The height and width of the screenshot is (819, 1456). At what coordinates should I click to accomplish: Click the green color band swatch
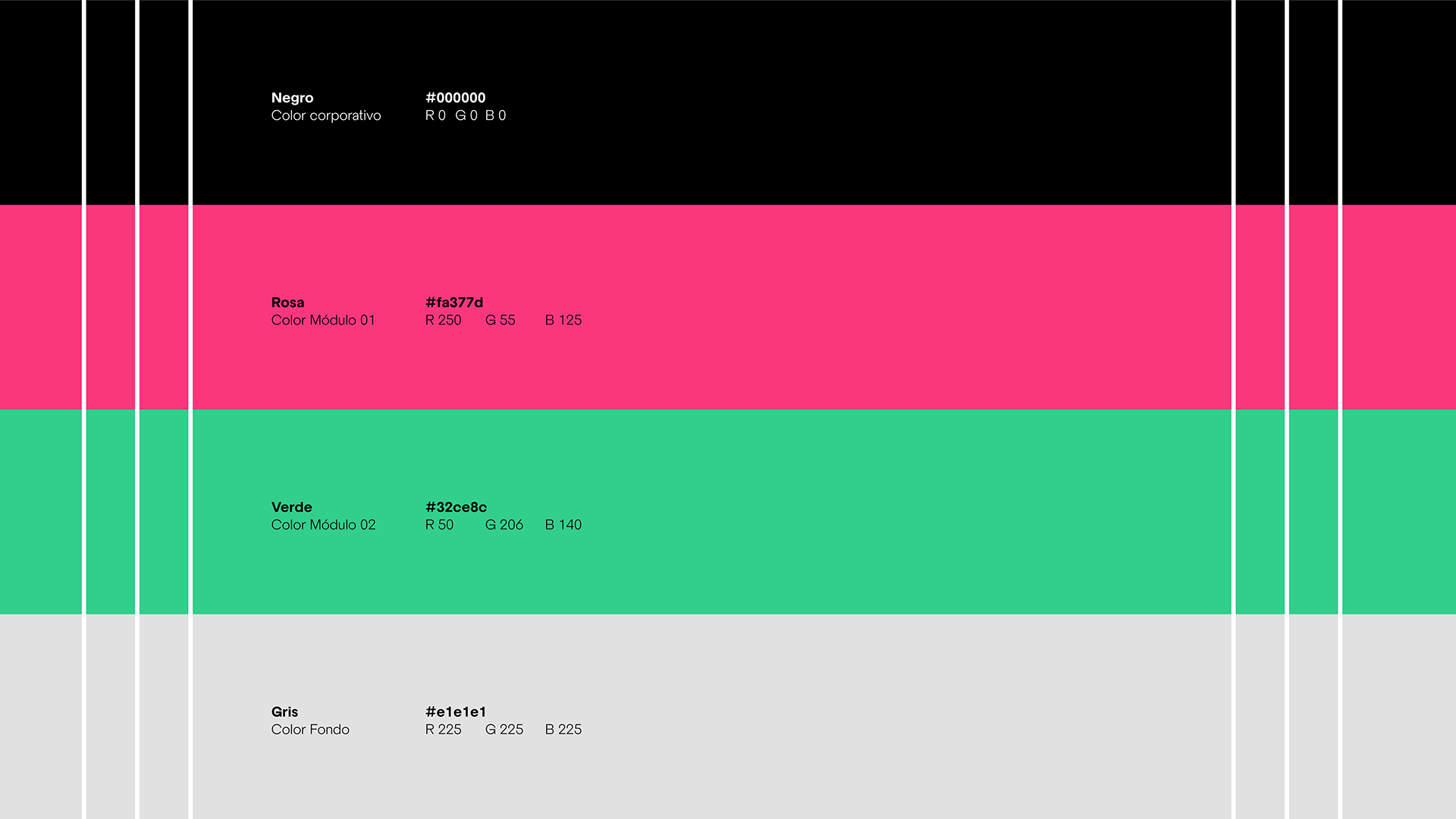pyautogui.click(x=834, y=512)
